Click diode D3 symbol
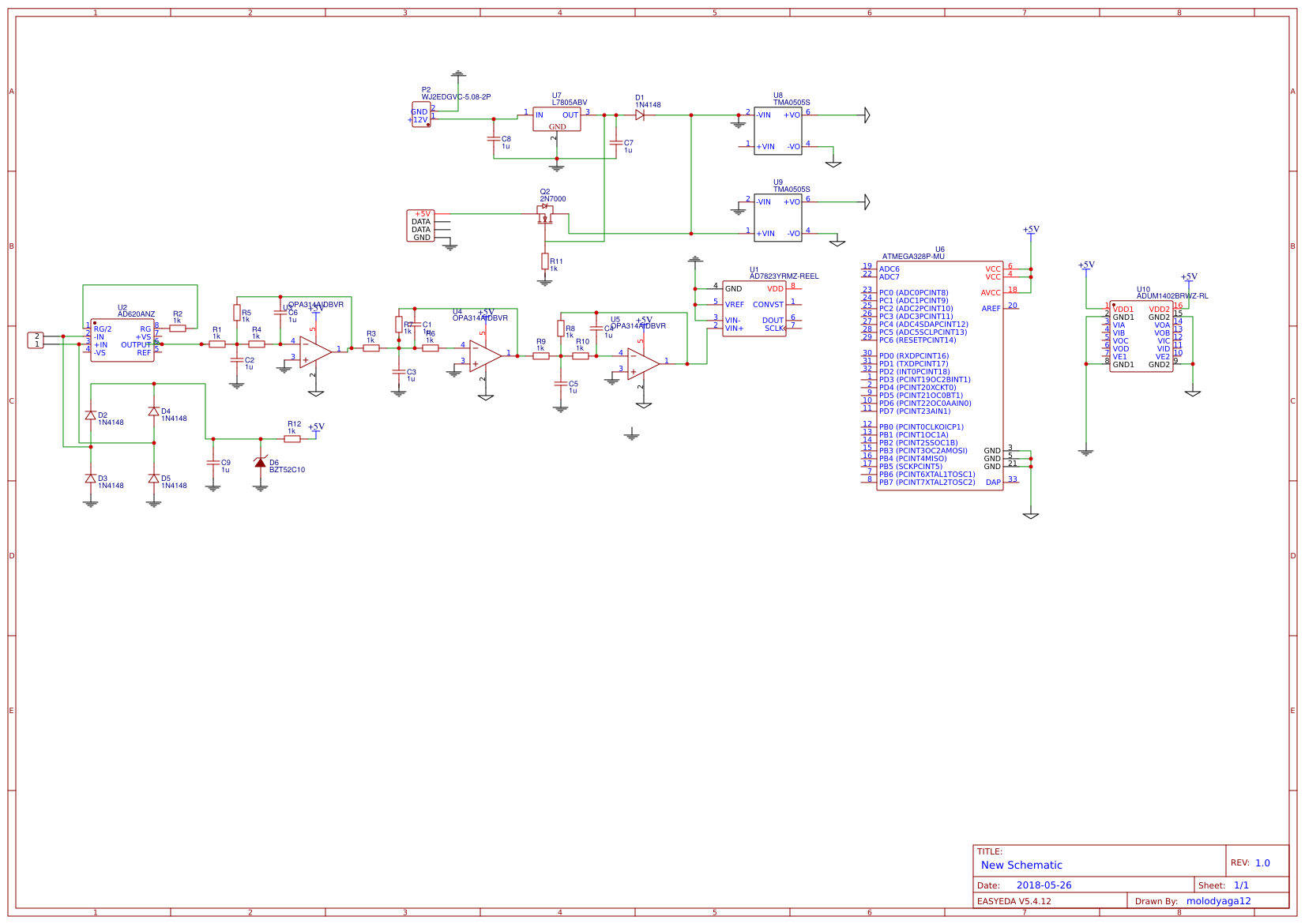 pyautogui.click(x=91, y=479)
